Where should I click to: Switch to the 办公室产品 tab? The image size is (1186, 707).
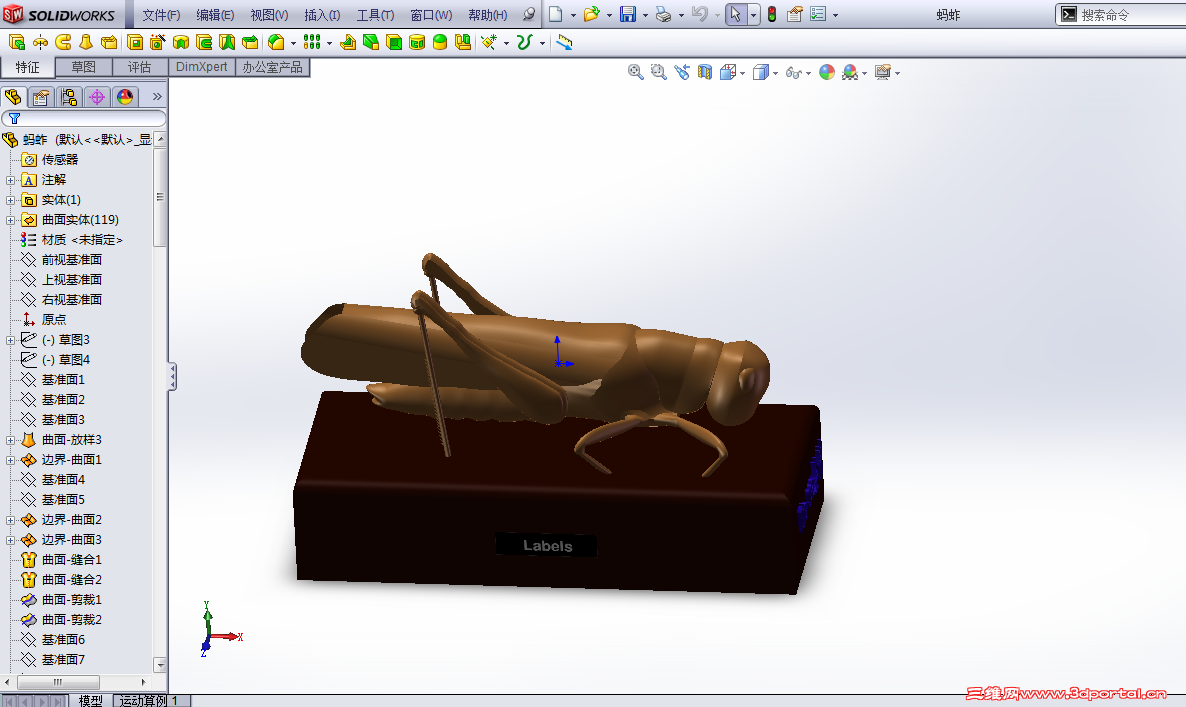(272, 67)
